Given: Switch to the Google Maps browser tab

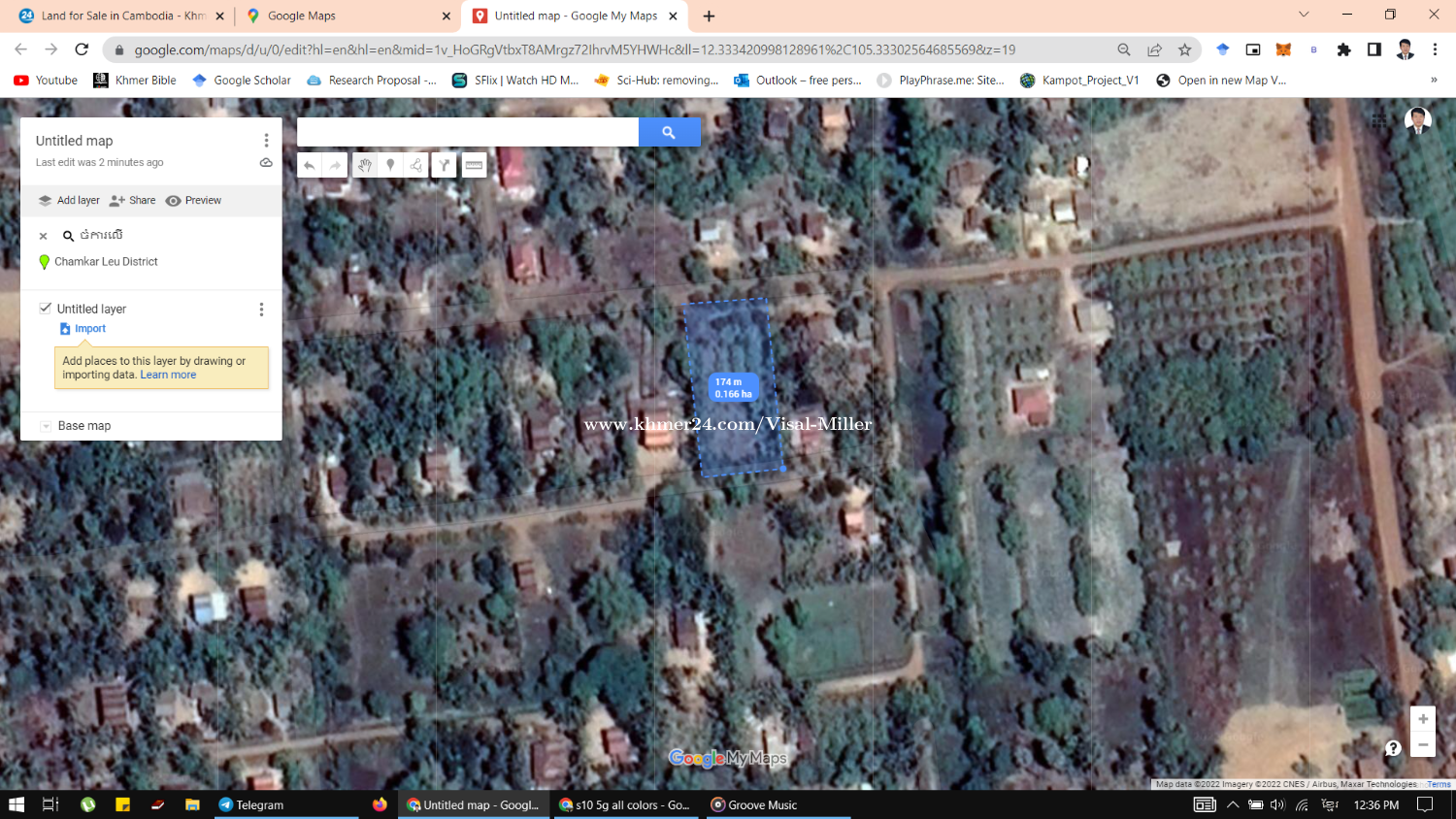Looking at the screenshot, I should click(343, 16).
